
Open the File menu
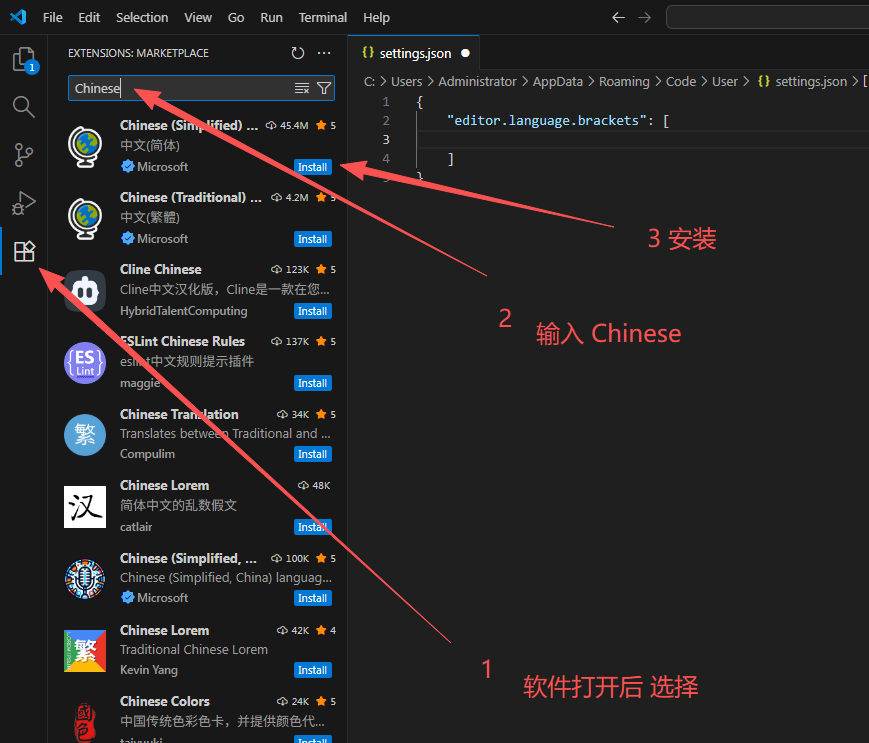click(x=53, y=18)
